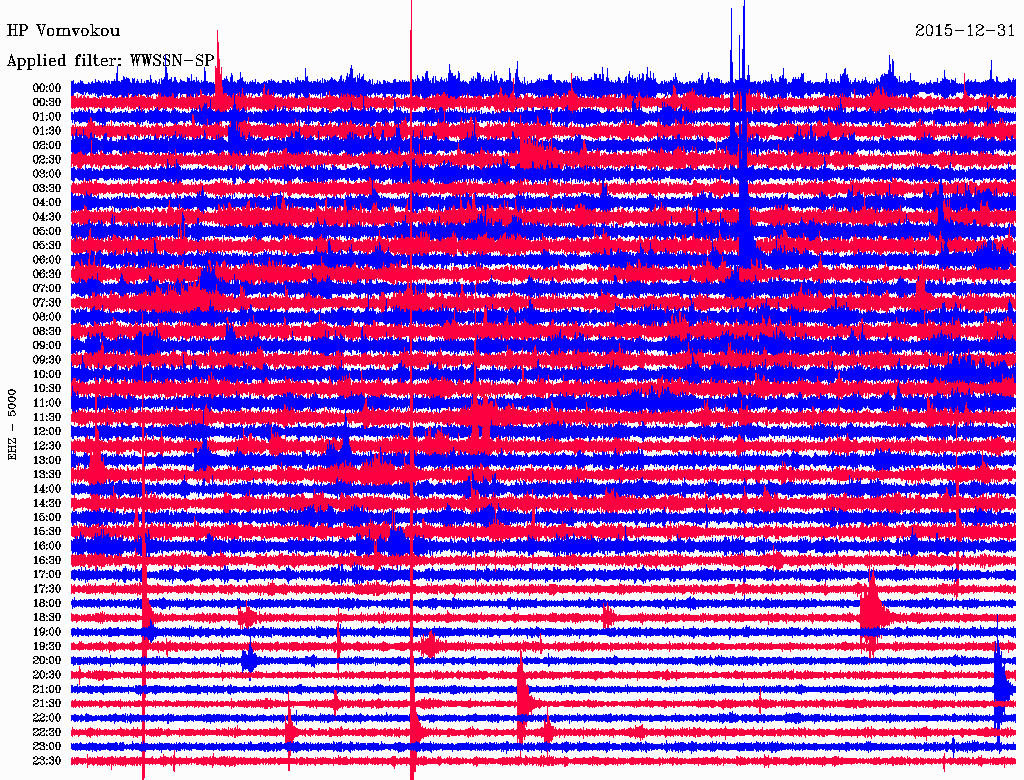Click the '02:30' time label
Viewport: 1024px width, 780px height.
point(46,160)
